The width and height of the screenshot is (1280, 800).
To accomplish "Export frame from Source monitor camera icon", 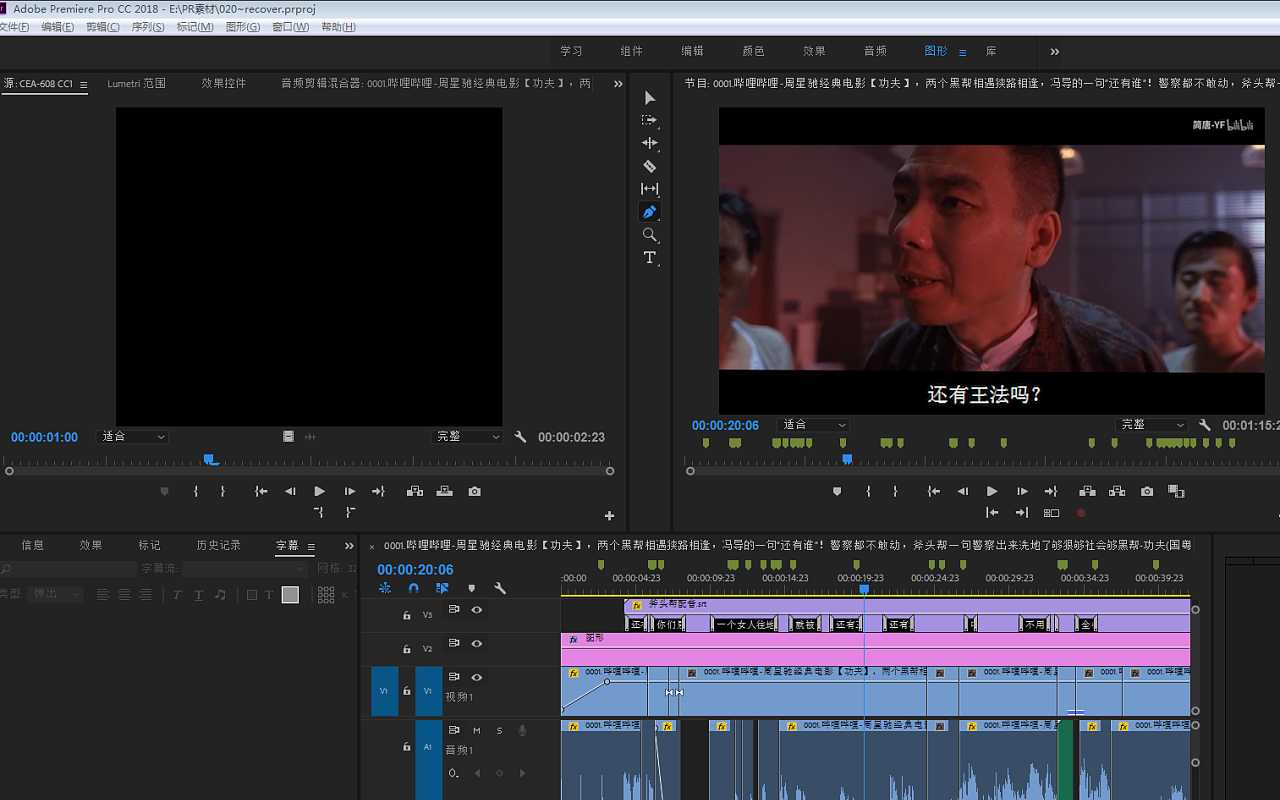I will pyautogui.click(x=474, y=491).
